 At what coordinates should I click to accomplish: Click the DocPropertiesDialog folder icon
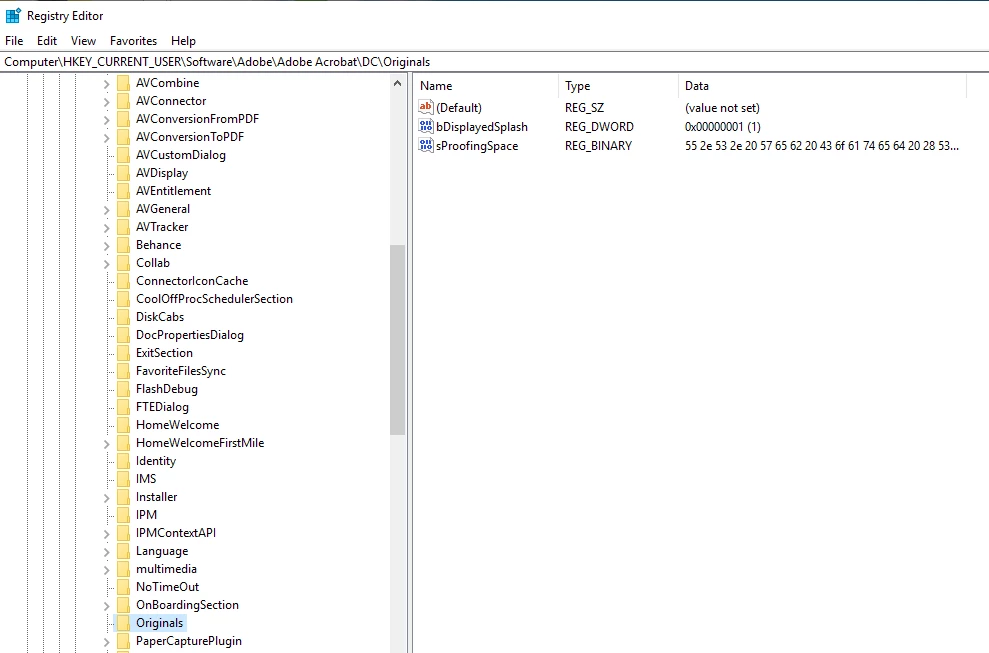(124, 335)
